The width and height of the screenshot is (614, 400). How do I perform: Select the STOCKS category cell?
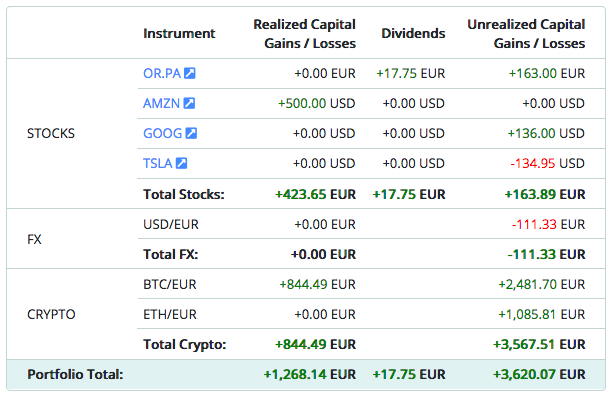click(x=51, y=133)
